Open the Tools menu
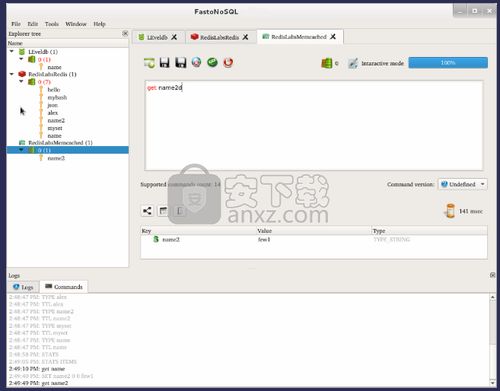500x391 pixels. tap(52, 24)
